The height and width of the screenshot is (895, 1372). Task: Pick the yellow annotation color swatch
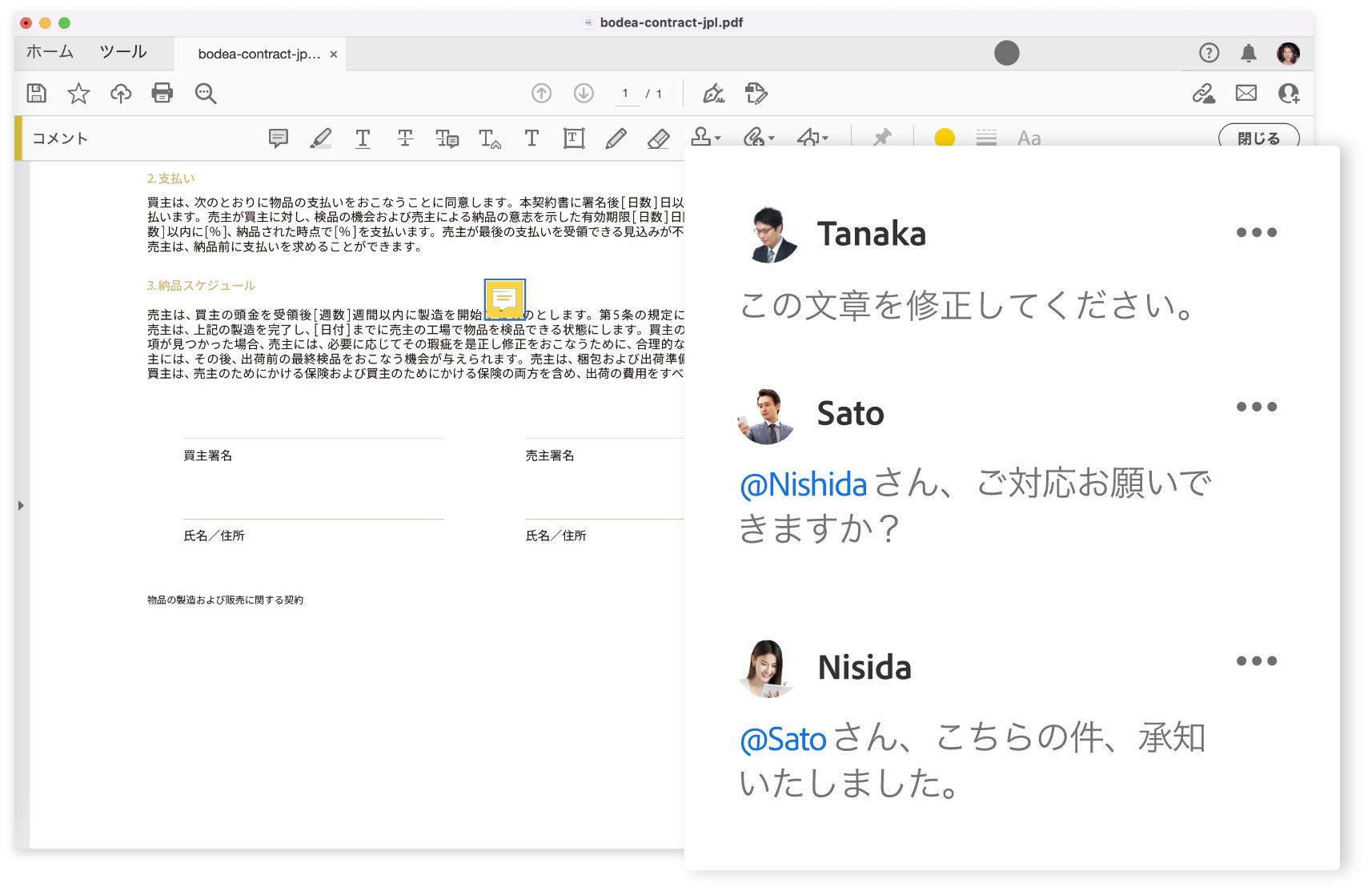pos(945,138)
